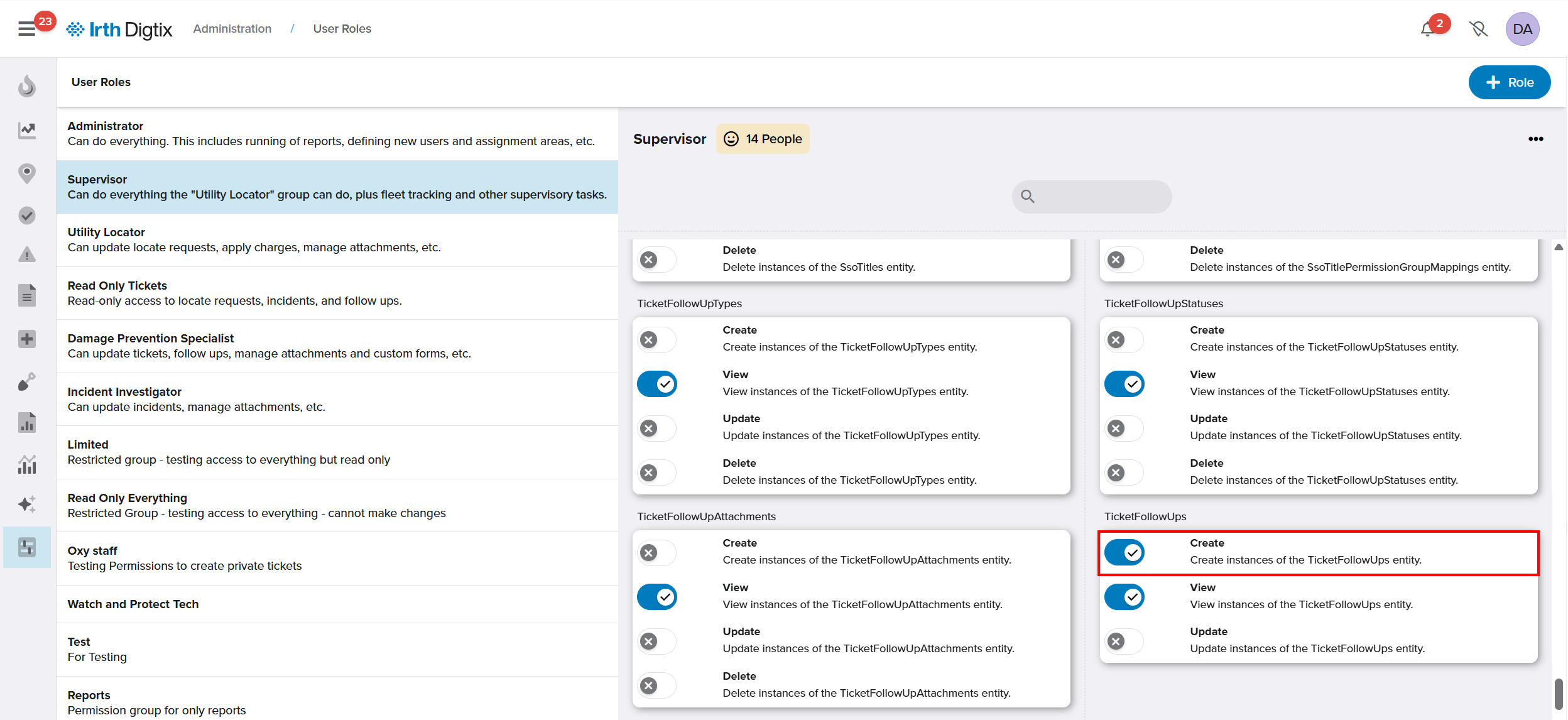Click the flame icon in sidebar
The width and height of the screenshot is (1568, 720).
click(27, 86)
